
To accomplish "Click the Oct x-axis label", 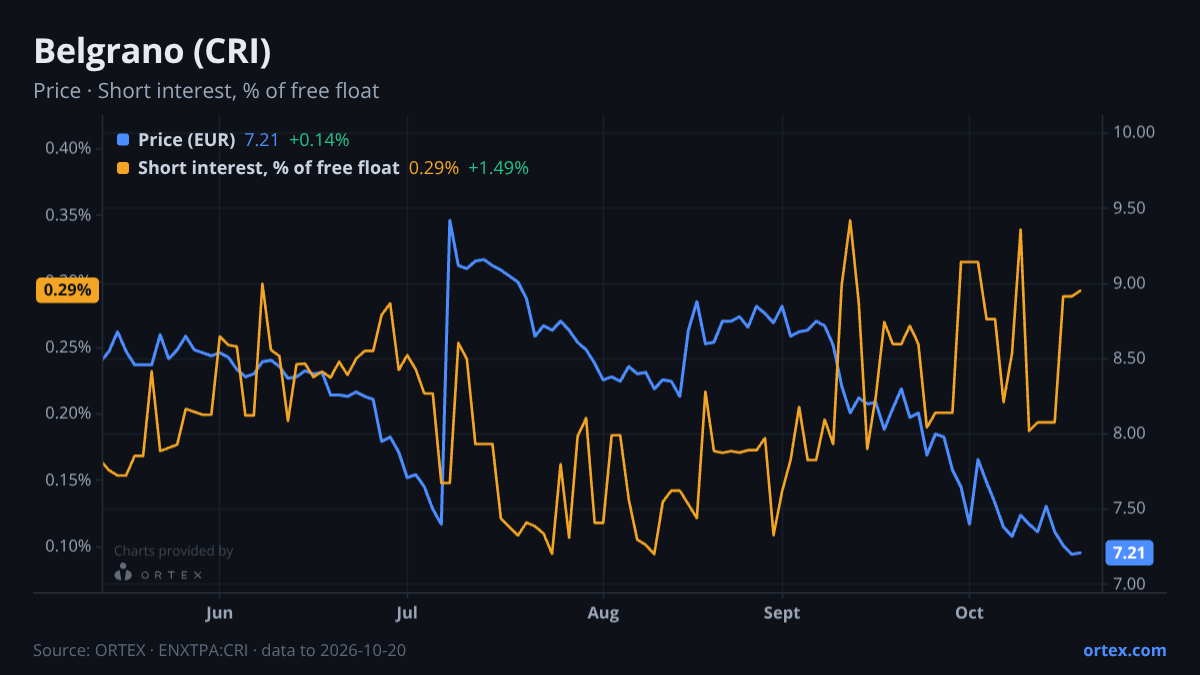I will (969, 613).
